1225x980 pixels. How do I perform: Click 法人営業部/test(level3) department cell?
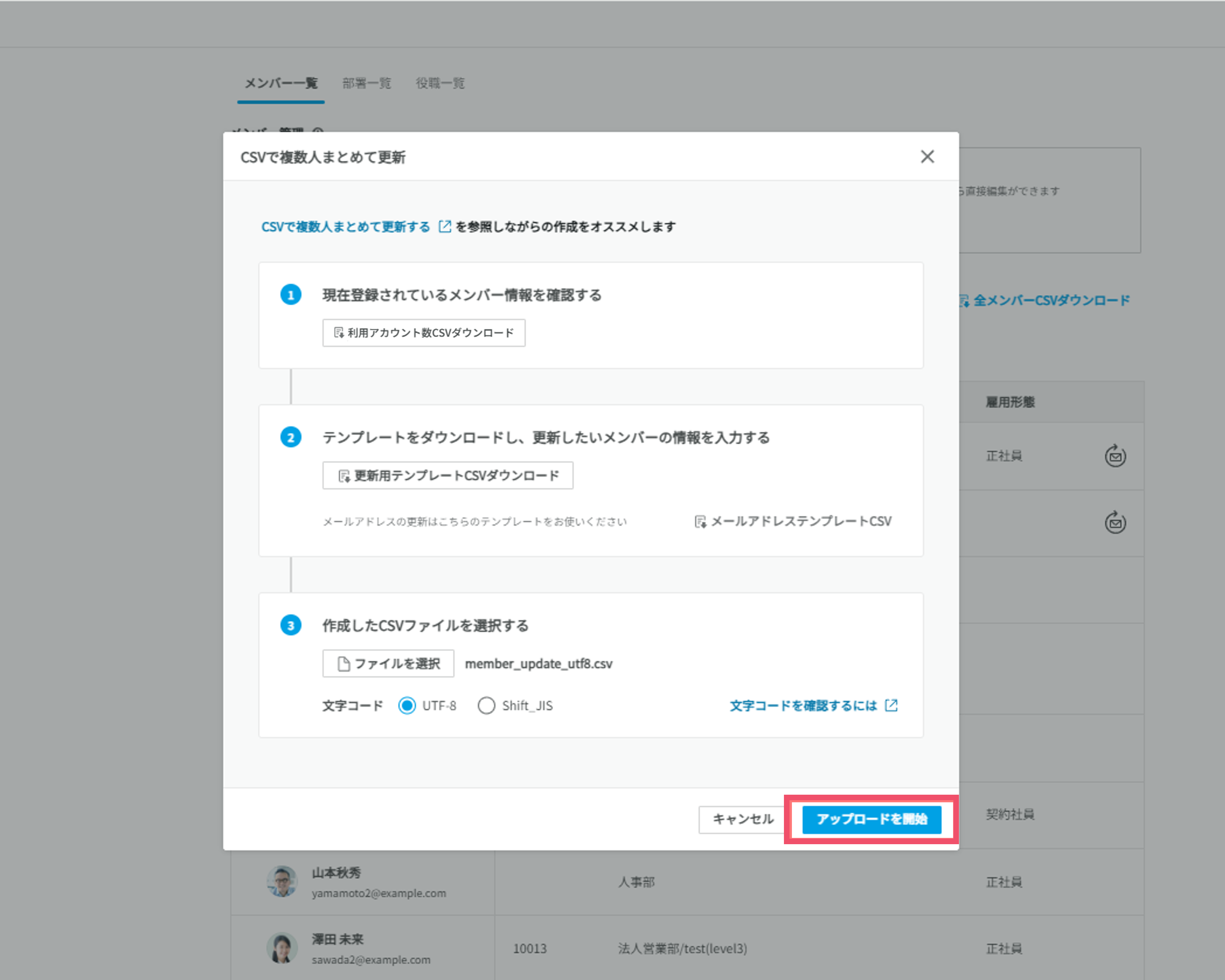click(x=683, y=949)
